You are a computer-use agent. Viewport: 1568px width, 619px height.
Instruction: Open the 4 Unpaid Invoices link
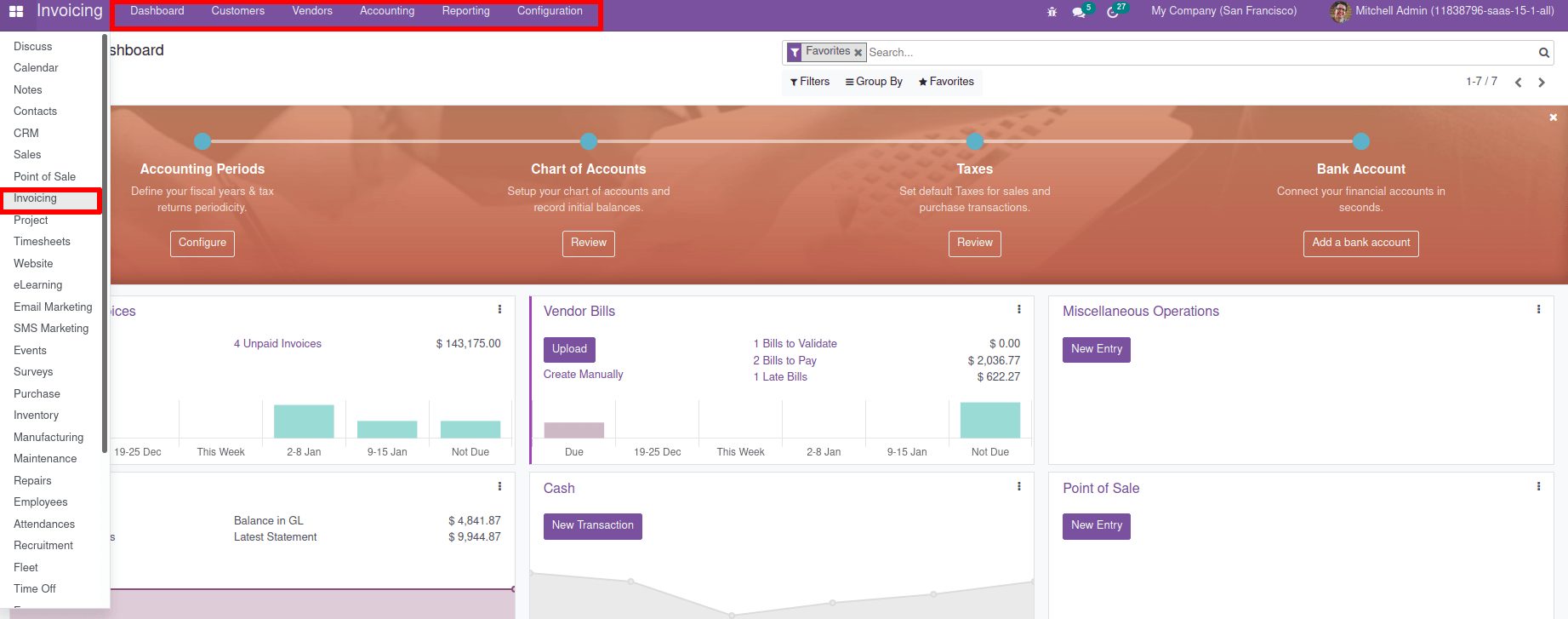tap(277, 344)
